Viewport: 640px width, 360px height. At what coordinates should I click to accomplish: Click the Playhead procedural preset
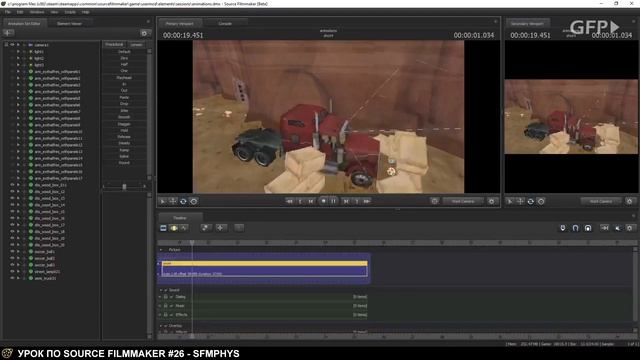124,78
